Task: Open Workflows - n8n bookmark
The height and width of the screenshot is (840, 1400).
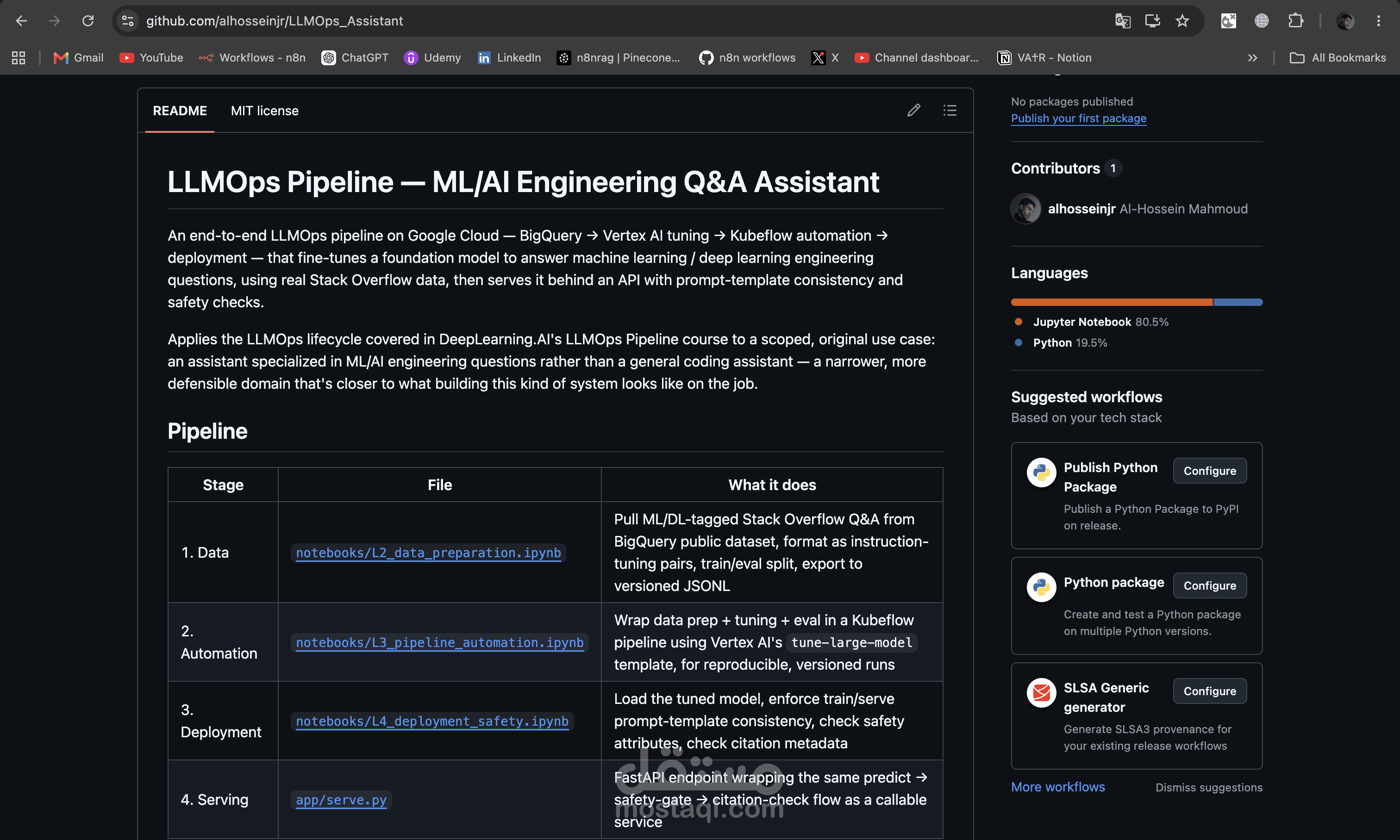Action: [252, 58]
